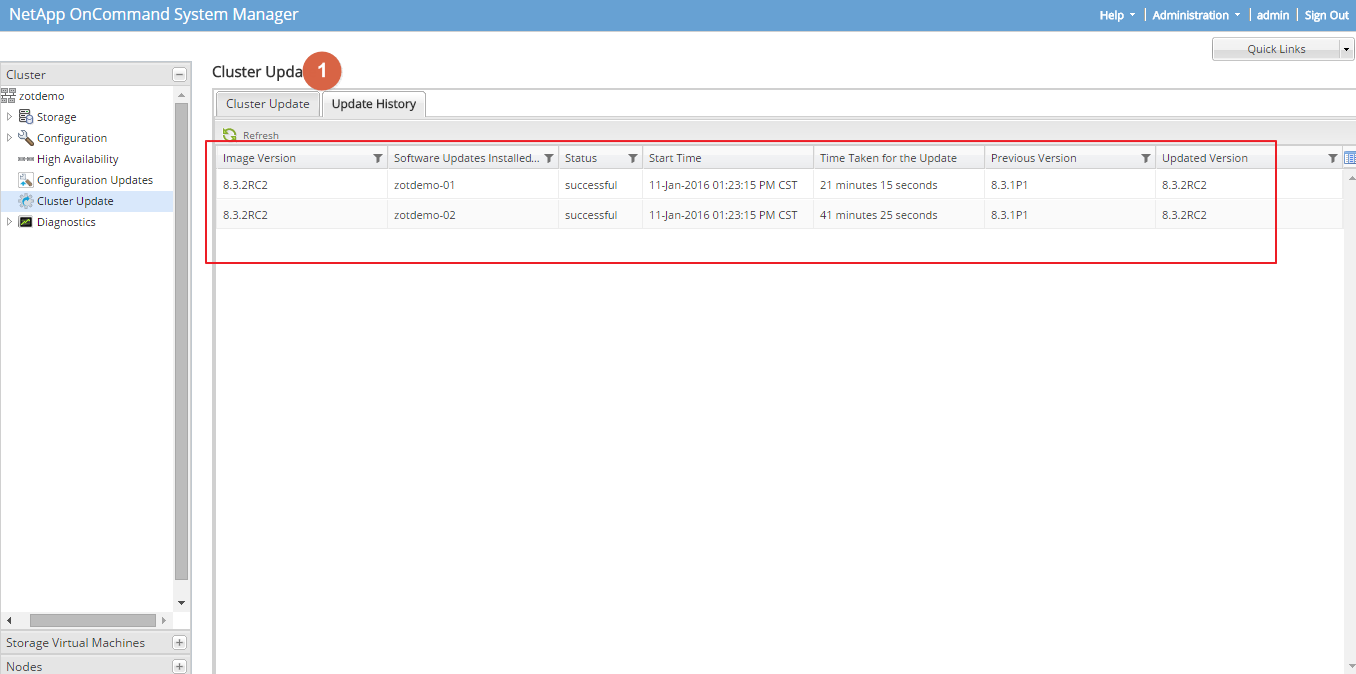Click '41 minutes 25 seconds' cell

pyautogui.click(x=899, y=215)
